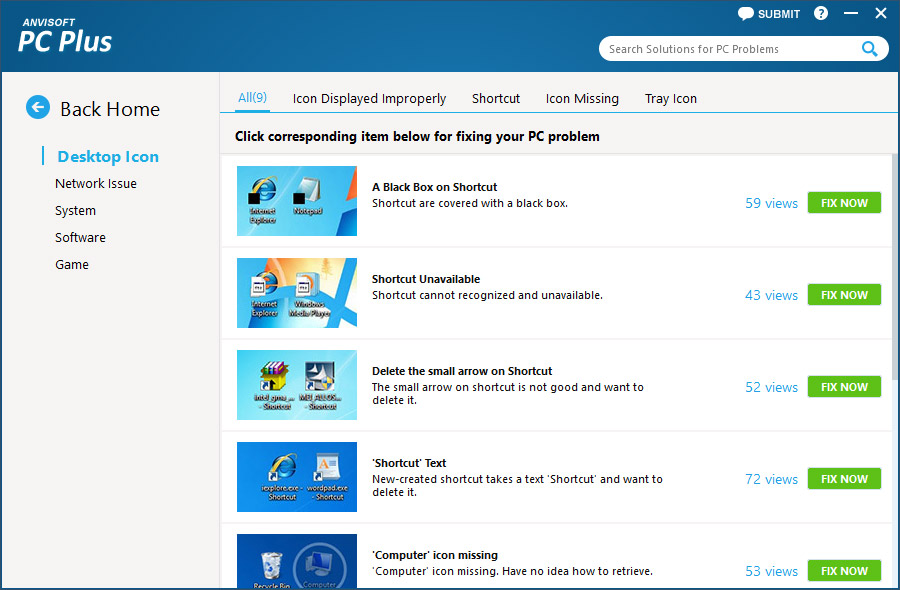This screenshot has height=590, width=901.
Task: Open the 'Computer' icon missing thumbnail
Action: [297, 561]
